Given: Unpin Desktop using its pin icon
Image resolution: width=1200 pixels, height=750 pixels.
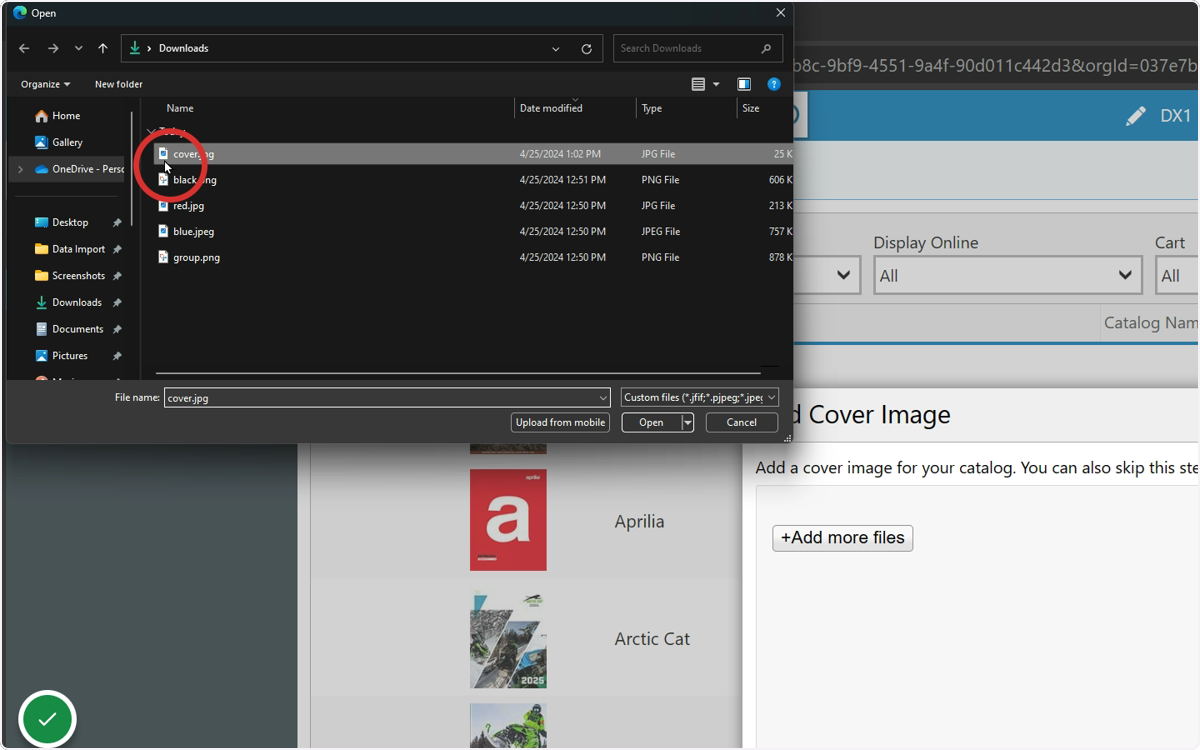Looking at the screenshot, I should click(117, 222).
